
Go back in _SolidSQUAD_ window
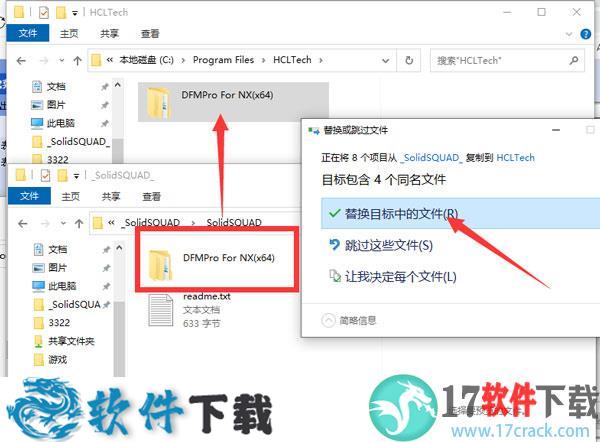[23, 223]
